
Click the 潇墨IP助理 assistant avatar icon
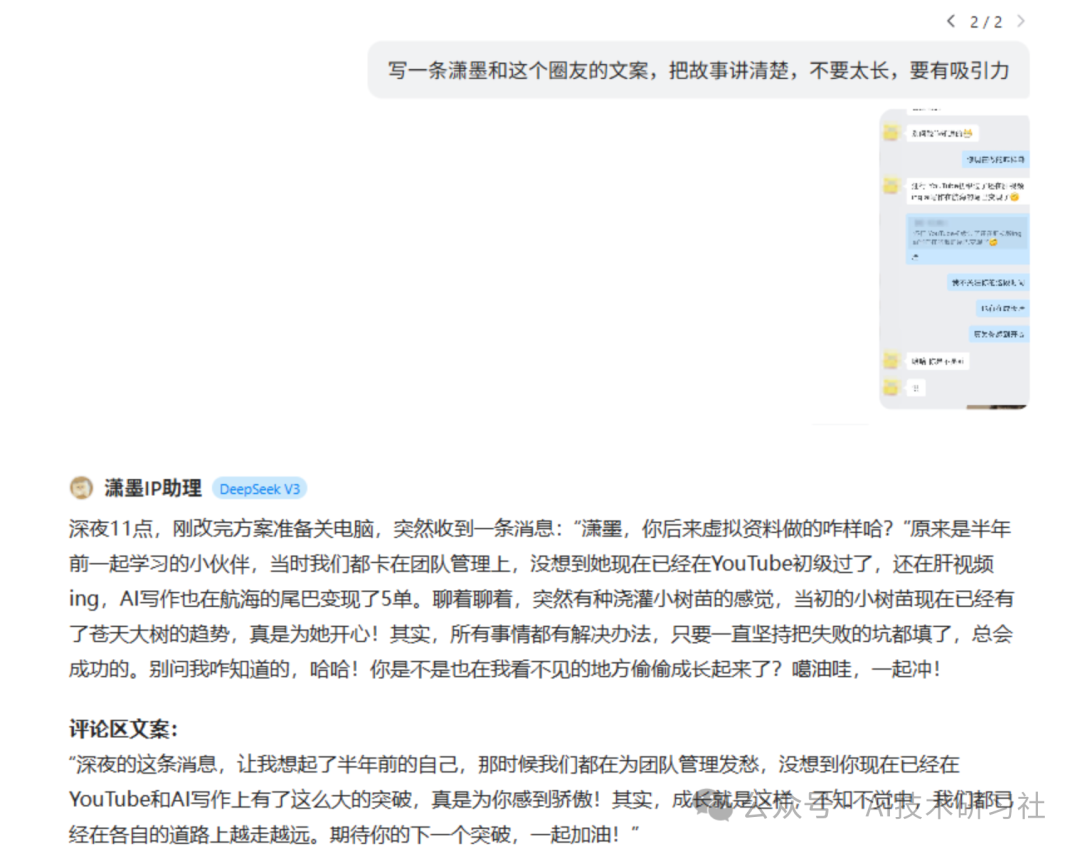[x=80, y=489]
